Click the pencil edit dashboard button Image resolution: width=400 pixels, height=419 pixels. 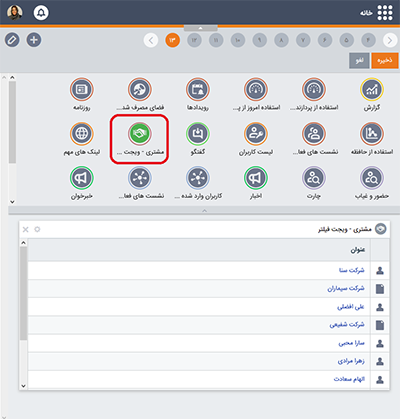pyautogui.click(x=12, y=40)
